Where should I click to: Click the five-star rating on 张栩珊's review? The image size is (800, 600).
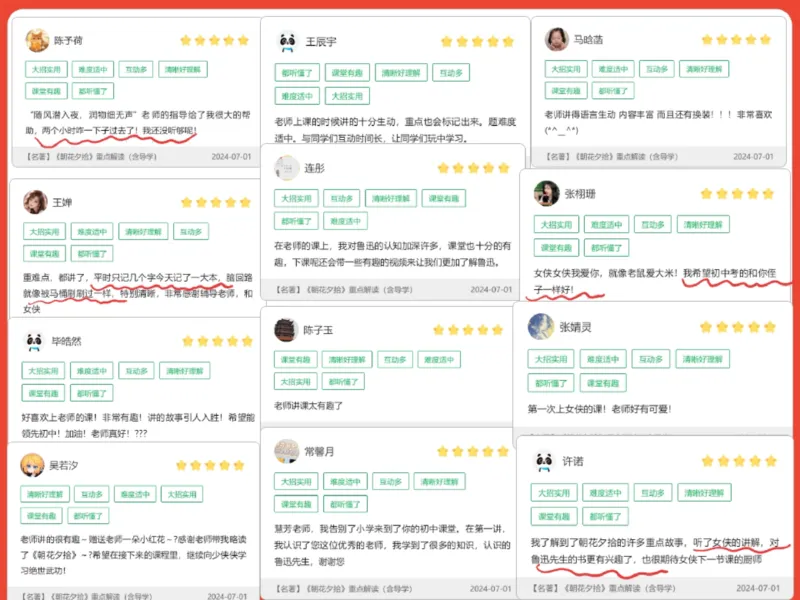[737, 193]
